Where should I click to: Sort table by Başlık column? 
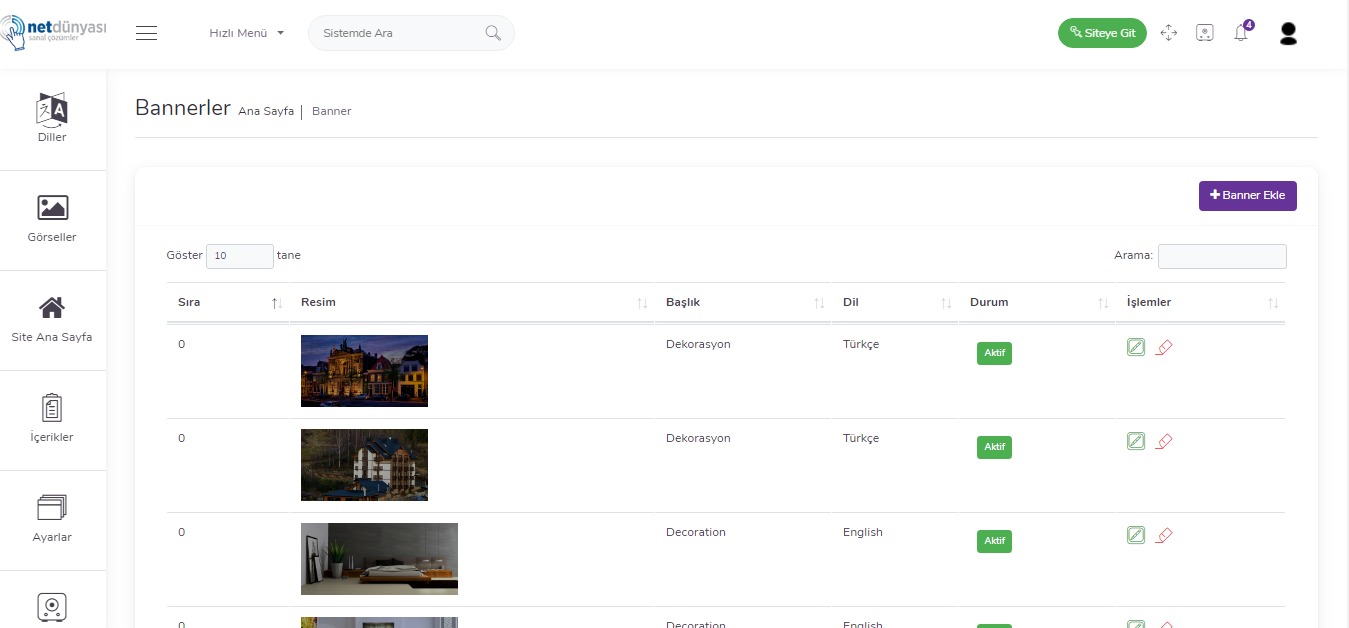[x=743, y=302]
